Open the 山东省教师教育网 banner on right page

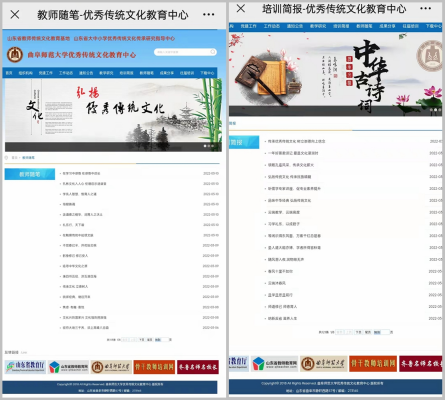(275, 363)
